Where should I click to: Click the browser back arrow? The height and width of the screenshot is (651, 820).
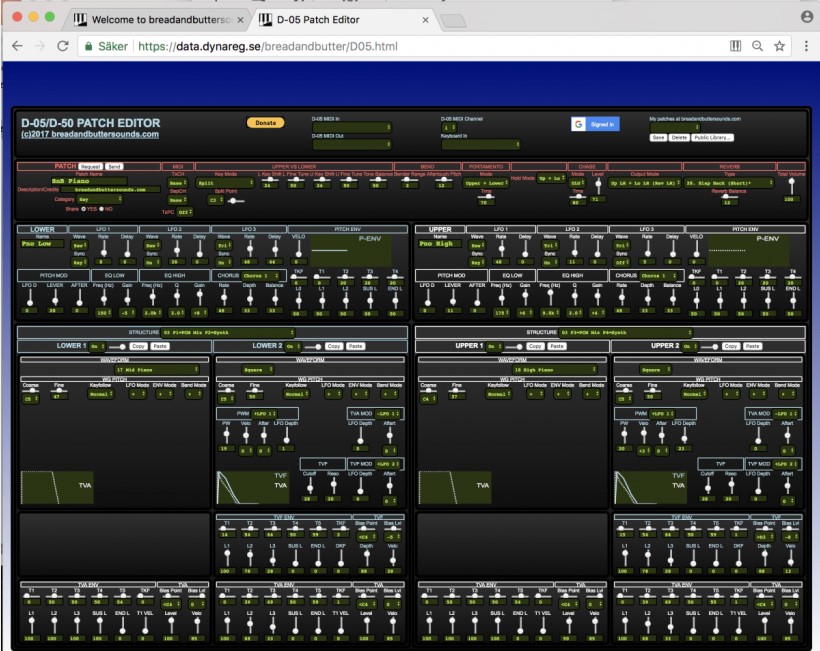(17, 46)
